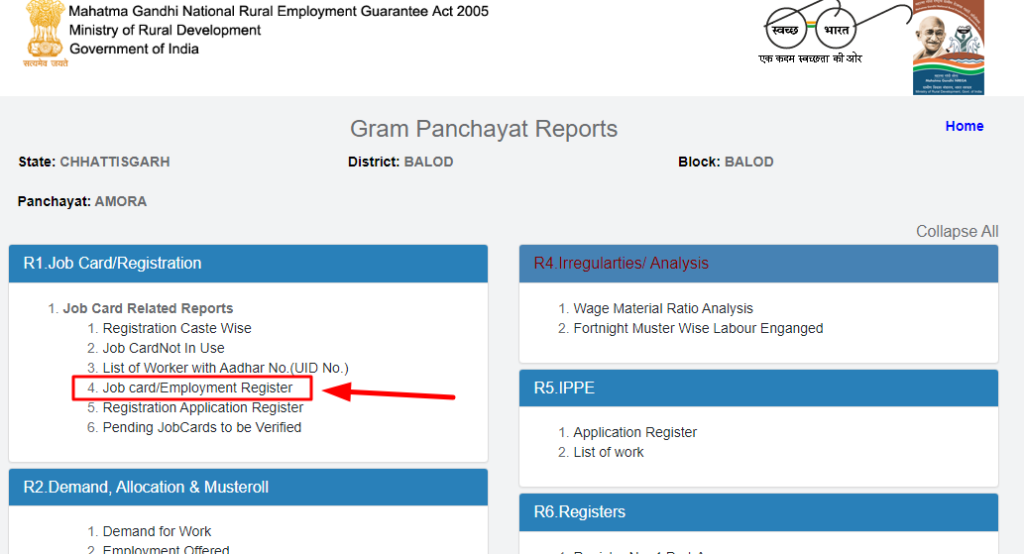This screenshot has height=554, width=1024.
Task: Click the Government of India emblem logo
Action: [44, 33]
